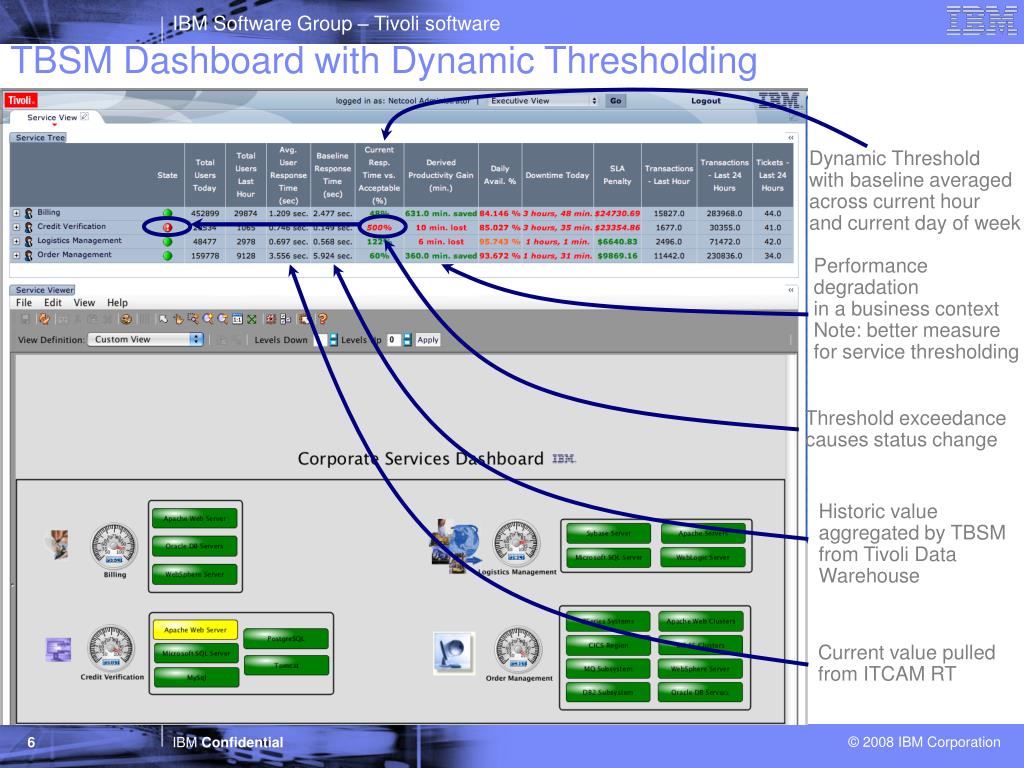Open the Help menu
1024x768 pixels.
click(x=118, y=302)
